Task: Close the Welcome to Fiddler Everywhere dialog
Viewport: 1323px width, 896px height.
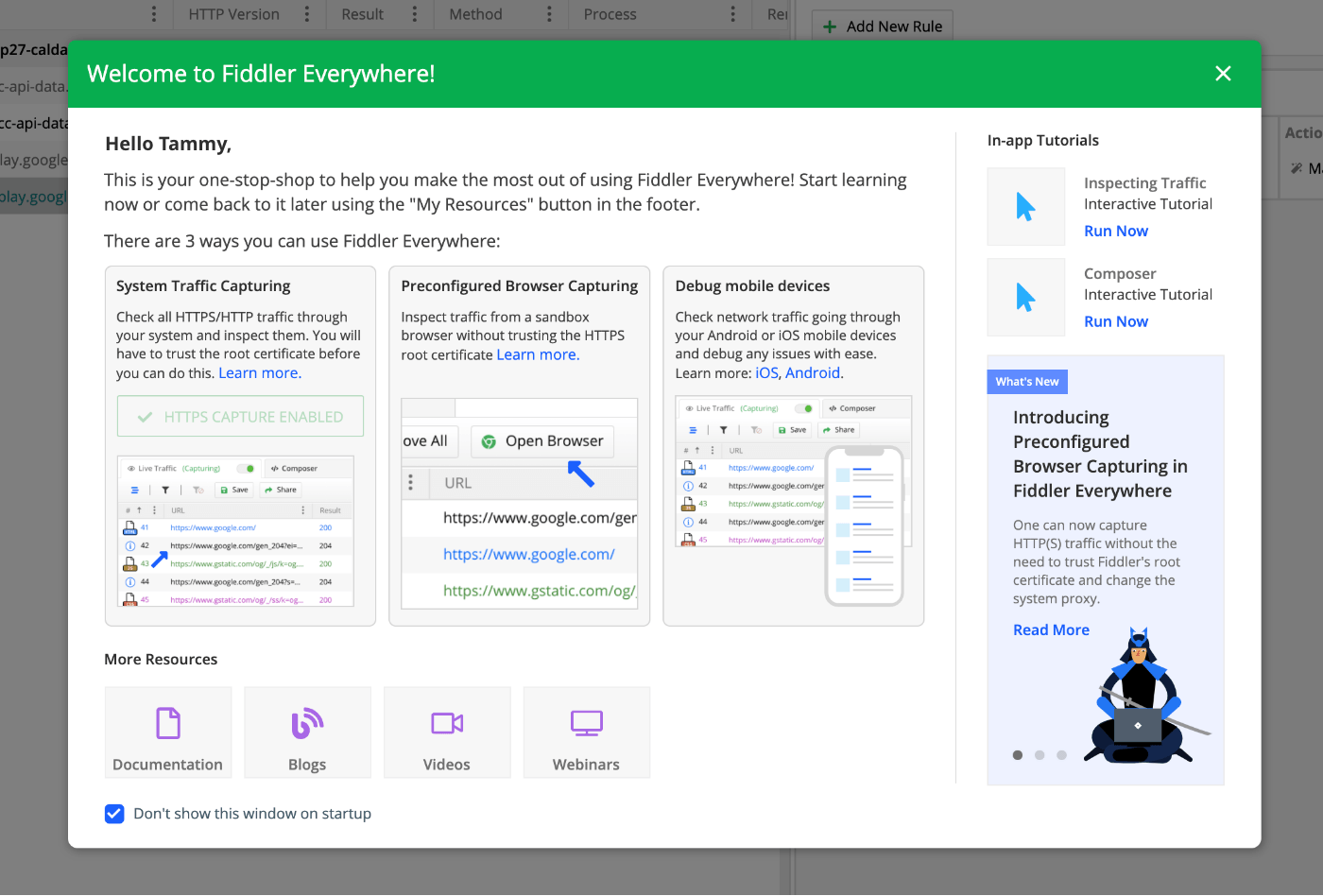Action: (1223, 74)
